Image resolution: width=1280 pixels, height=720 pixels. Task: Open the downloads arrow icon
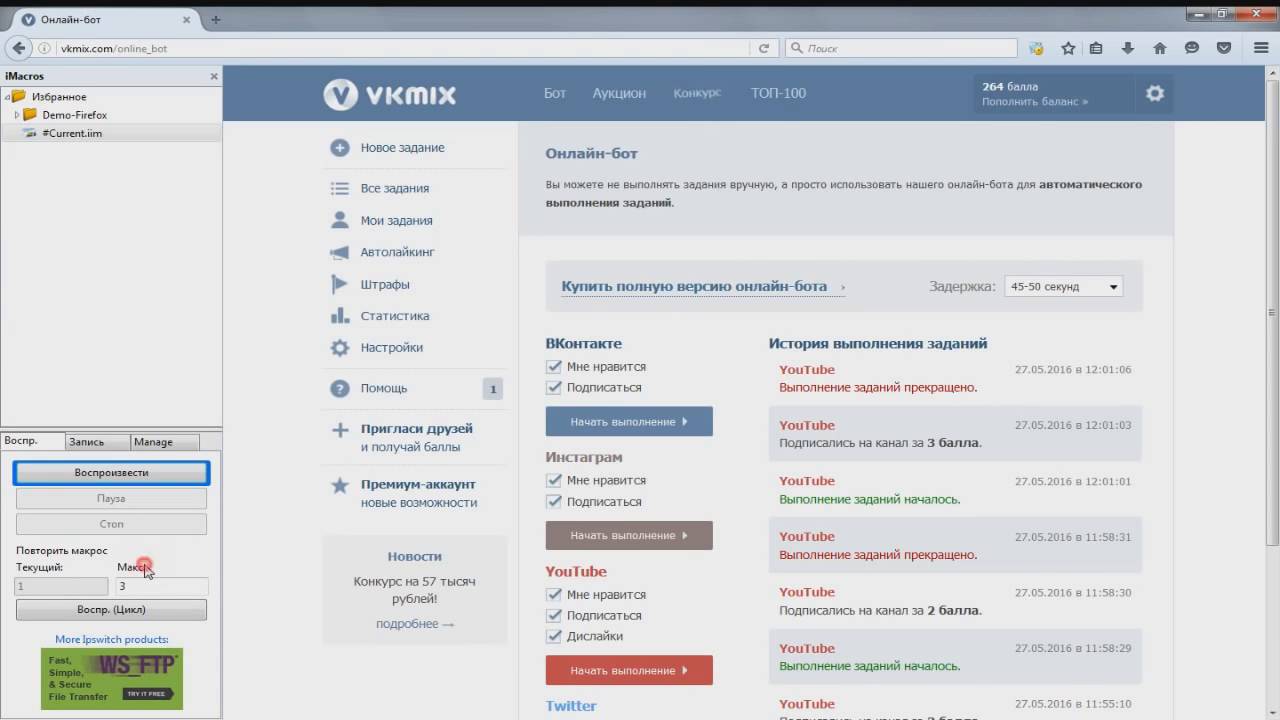click(x=1128, y=48)
